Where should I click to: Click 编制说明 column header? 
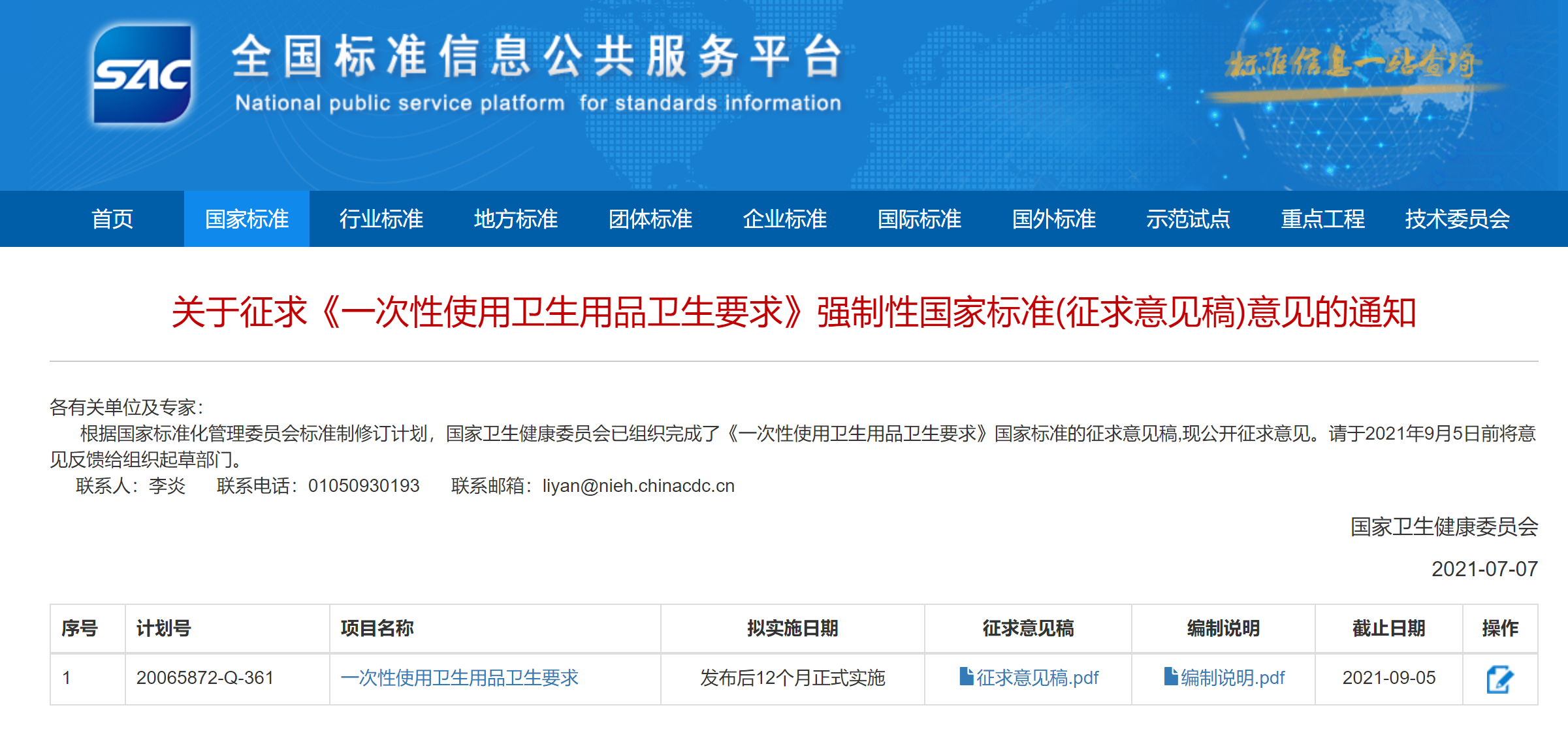tap(1224, 628)
